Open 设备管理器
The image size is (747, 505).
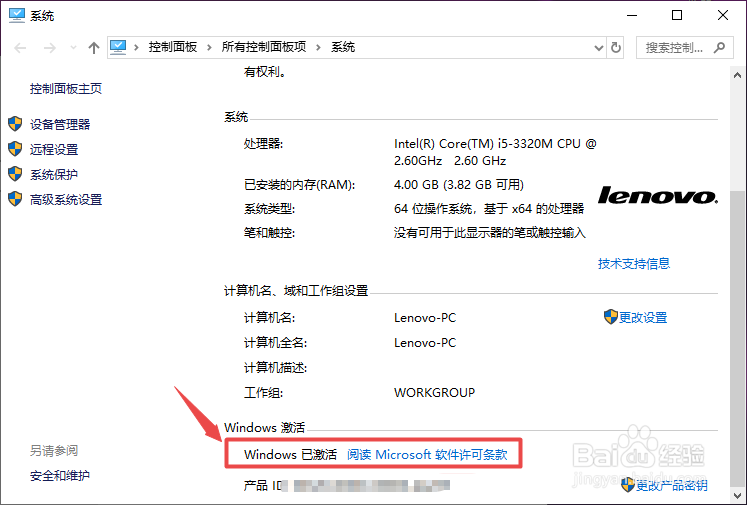tap(60, 124)
